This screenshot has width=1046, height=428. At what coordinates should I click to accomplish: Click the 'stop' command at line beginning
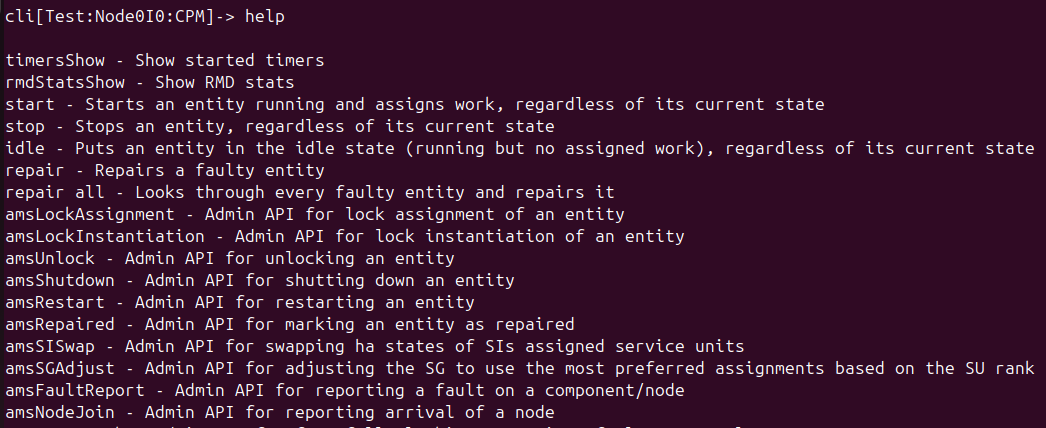[25, 127]
